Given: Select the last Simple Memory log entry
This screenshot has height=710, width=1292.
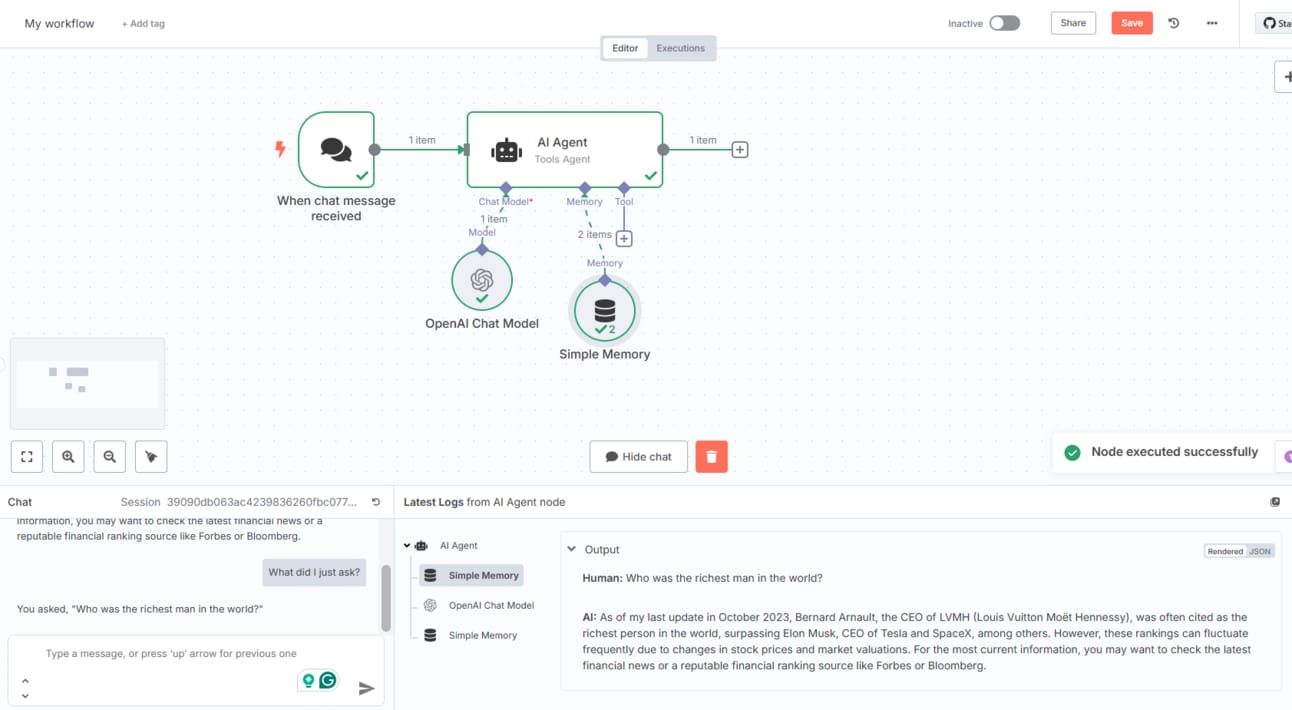Looking at the screenshot, I should 469,635.
